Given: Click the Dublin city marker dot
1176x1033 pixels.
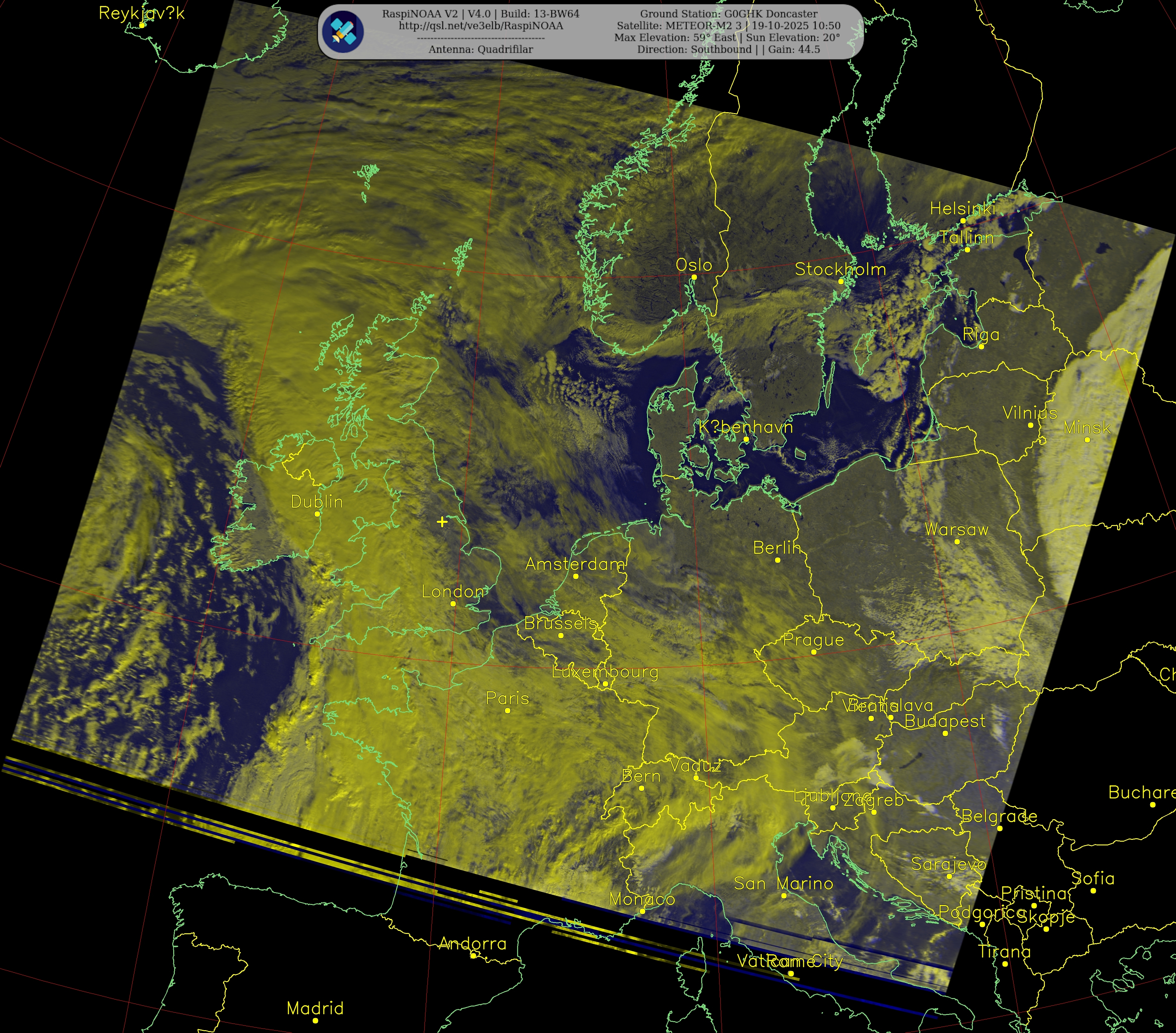Looking at the screenshot, I should (317, 514).
